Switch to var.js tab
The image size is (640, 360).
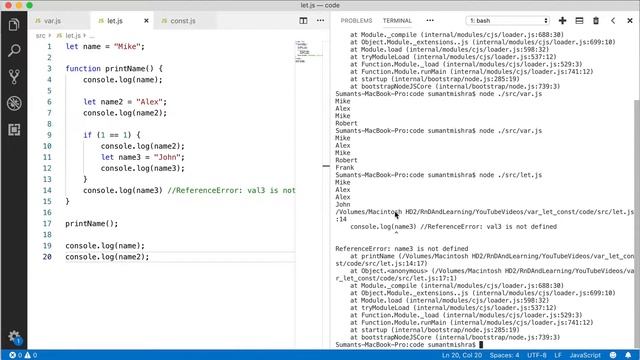(60, 21)
